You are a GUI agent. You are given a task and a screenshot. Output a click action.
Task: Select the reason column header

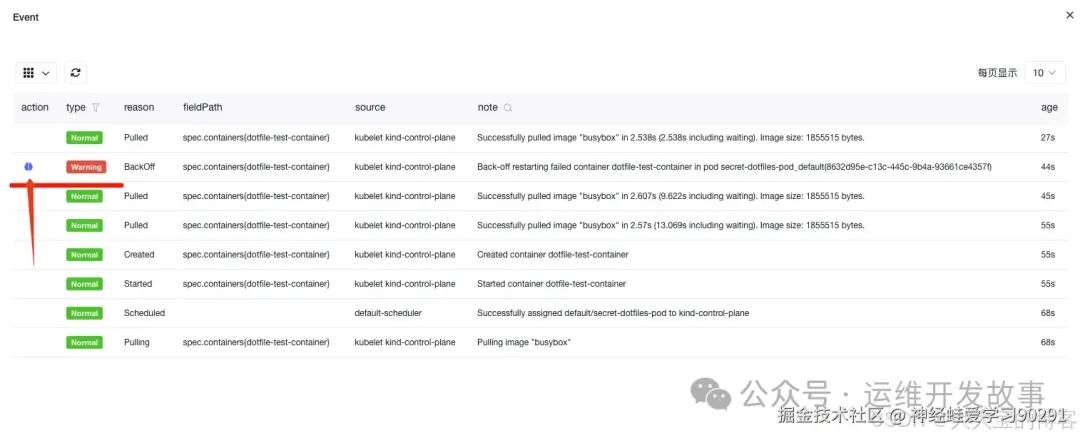click(x=139, y=107)
